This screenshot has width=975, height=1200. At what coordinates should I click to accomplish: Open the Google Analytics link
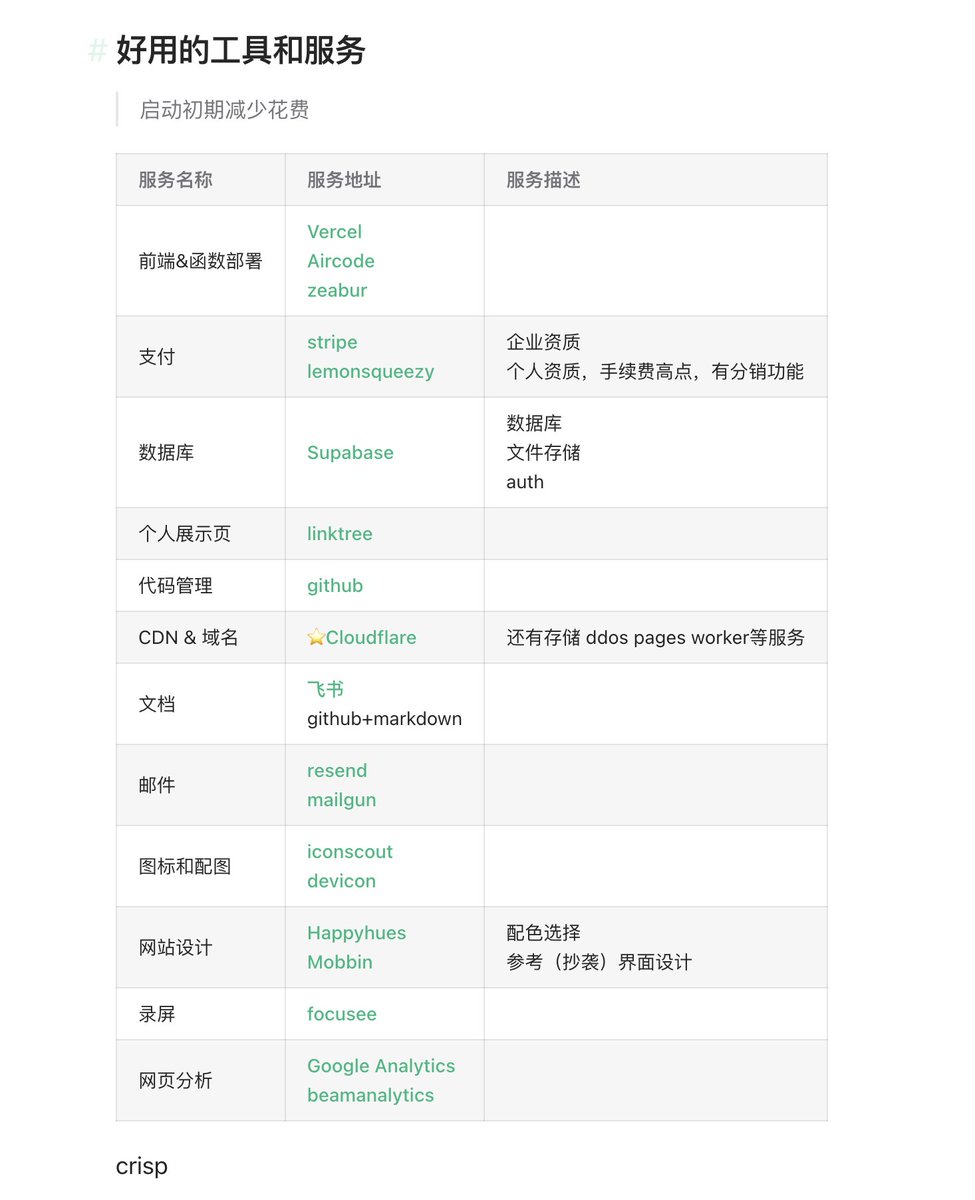381,1066
